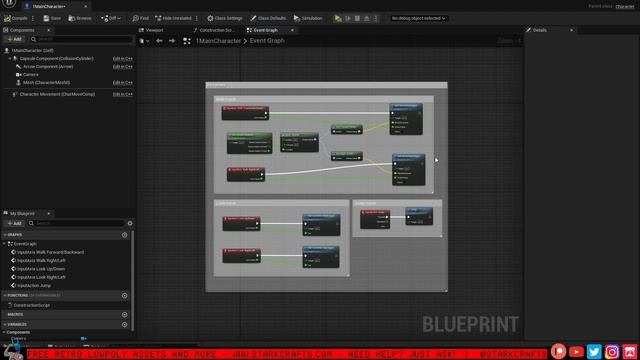Add a new function with plus icon
Viewport: 640px width, 360px height.
tap(124, 296)
